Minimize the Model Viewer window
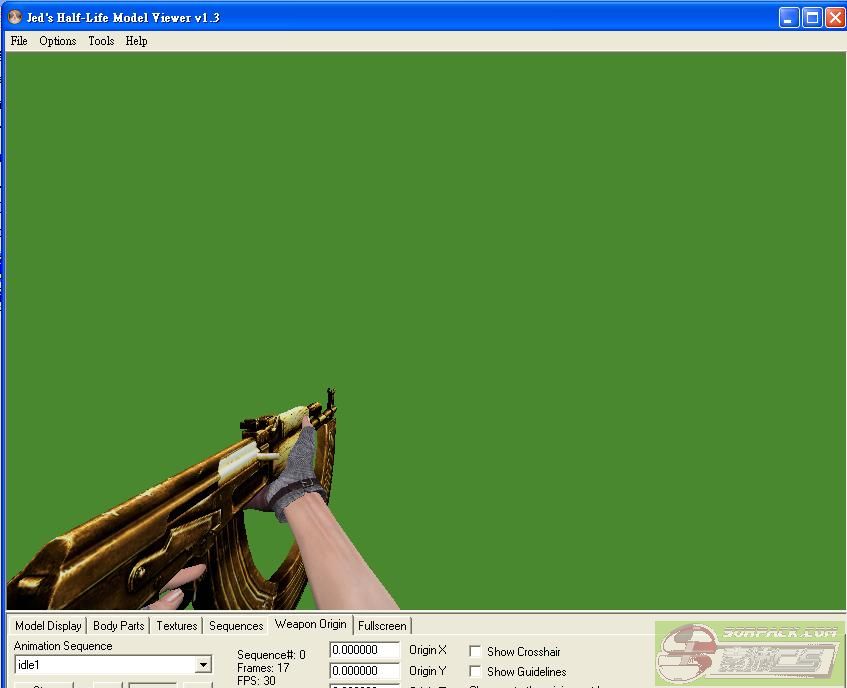This screenshot has width=847, height=688. [x=789, y=17]
